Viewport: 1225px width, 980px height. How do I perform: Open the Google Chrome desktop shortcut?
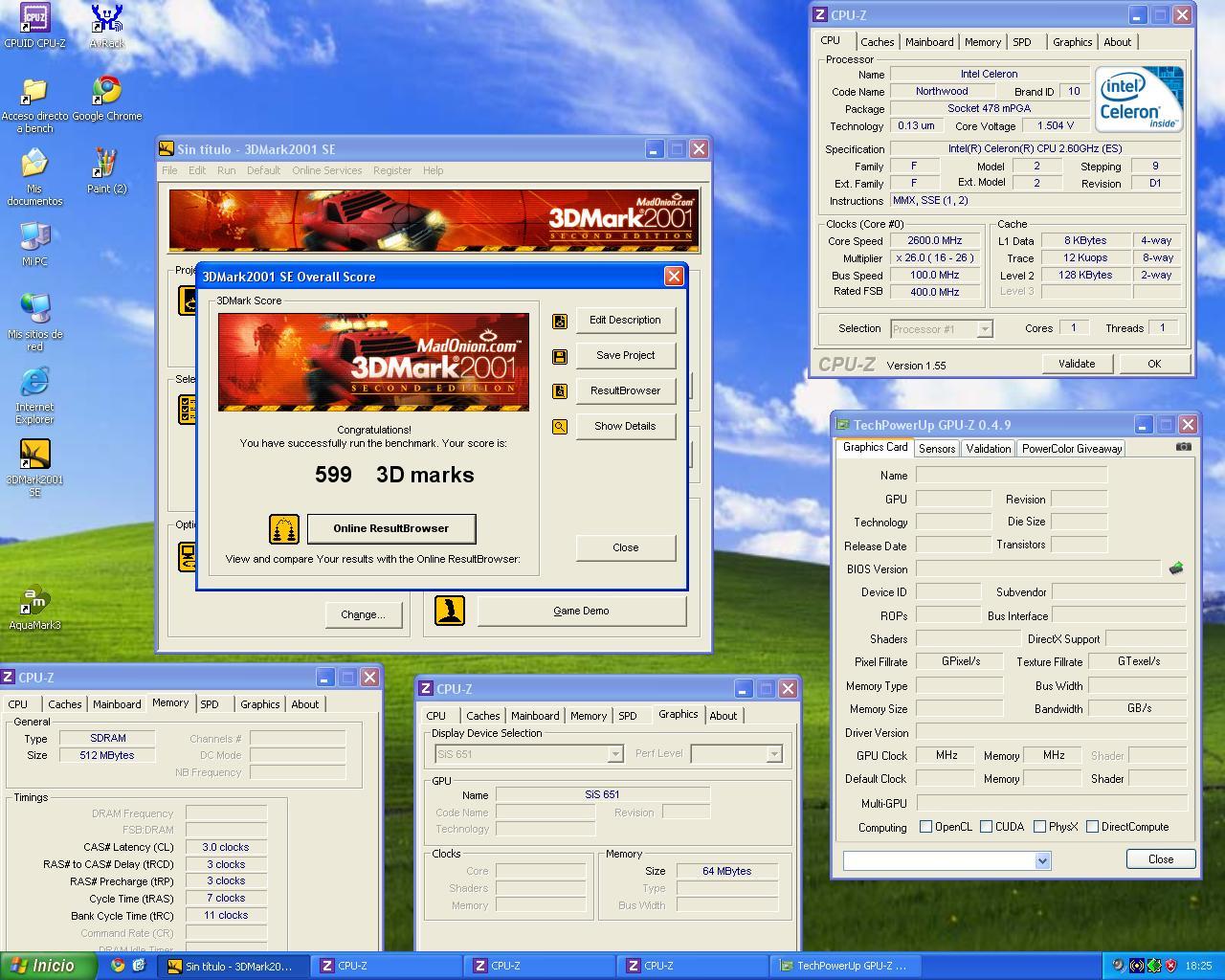(106, 99)
